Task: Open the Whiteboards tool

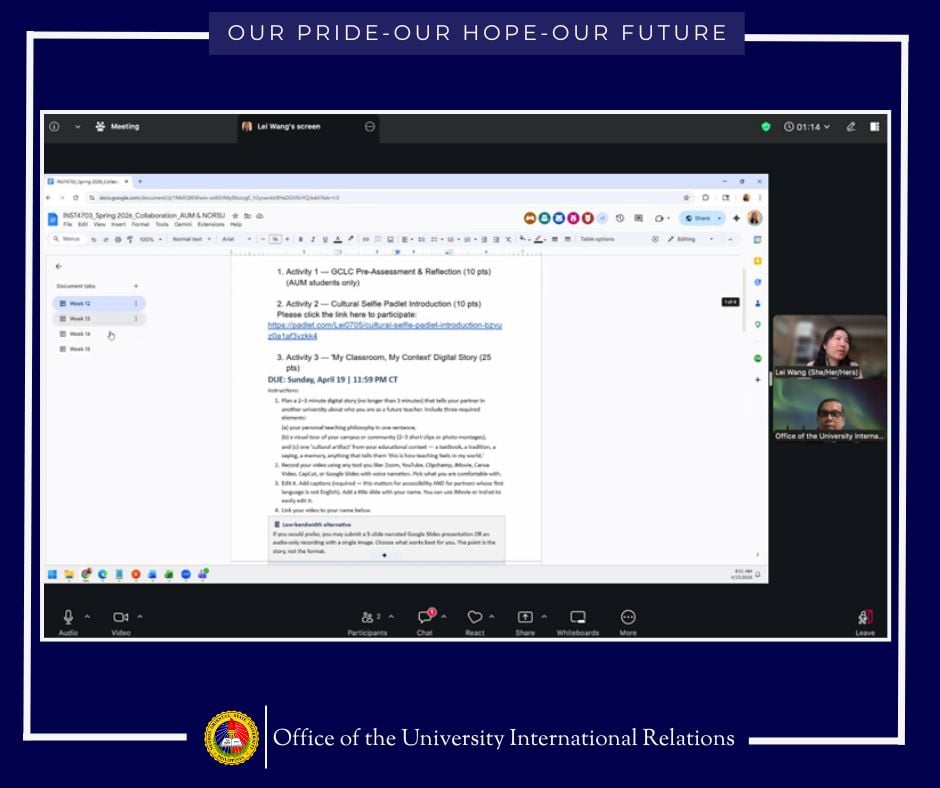Action: point(577,618)
